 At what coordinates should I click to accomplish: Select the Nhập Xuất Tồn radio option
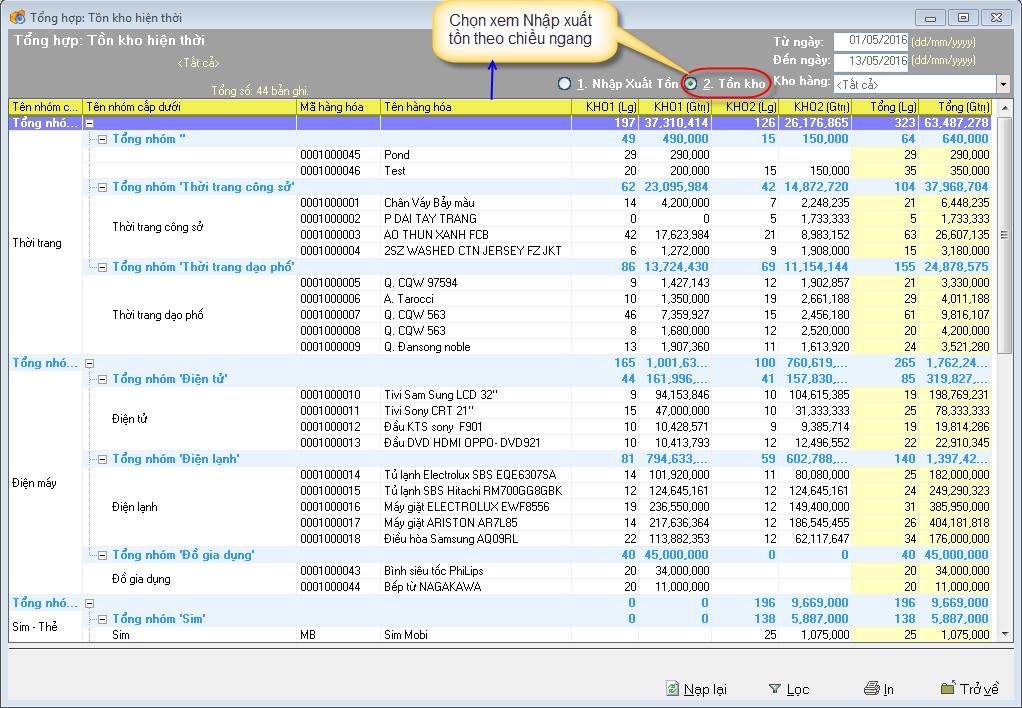566,84
